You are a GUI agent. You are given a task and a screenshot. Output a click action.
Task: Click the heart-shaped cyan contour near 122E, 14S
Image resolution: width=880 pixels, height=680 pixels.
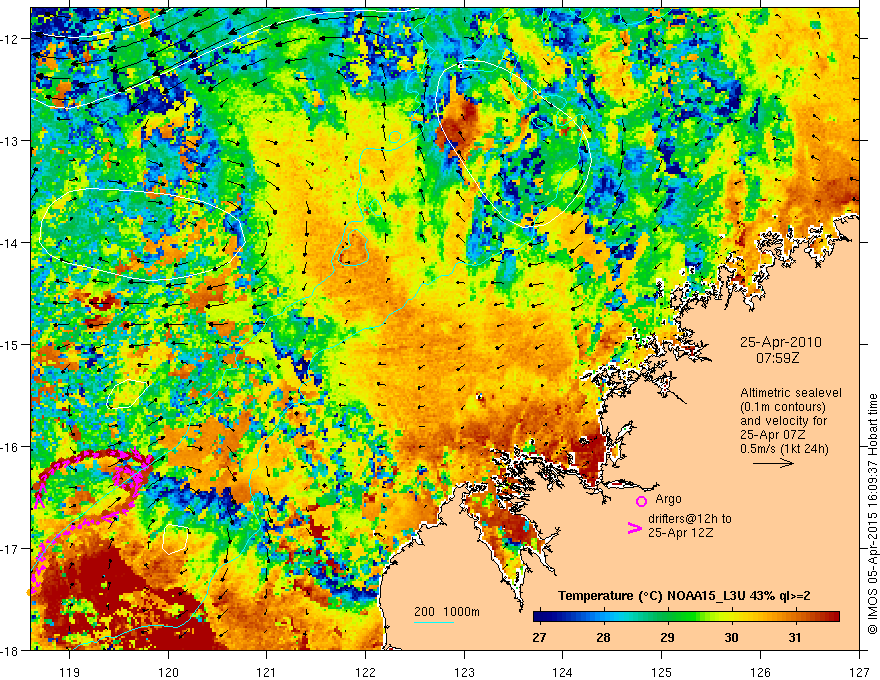(352, 247)
